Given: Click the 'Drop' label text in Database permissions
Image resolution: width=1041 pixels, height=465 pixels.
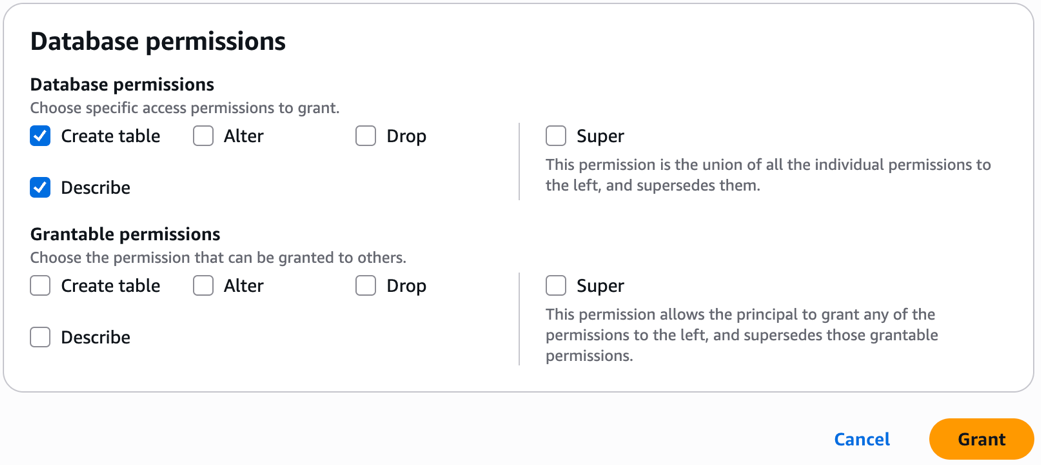Looking at the screenshot, I should point(406,136).
